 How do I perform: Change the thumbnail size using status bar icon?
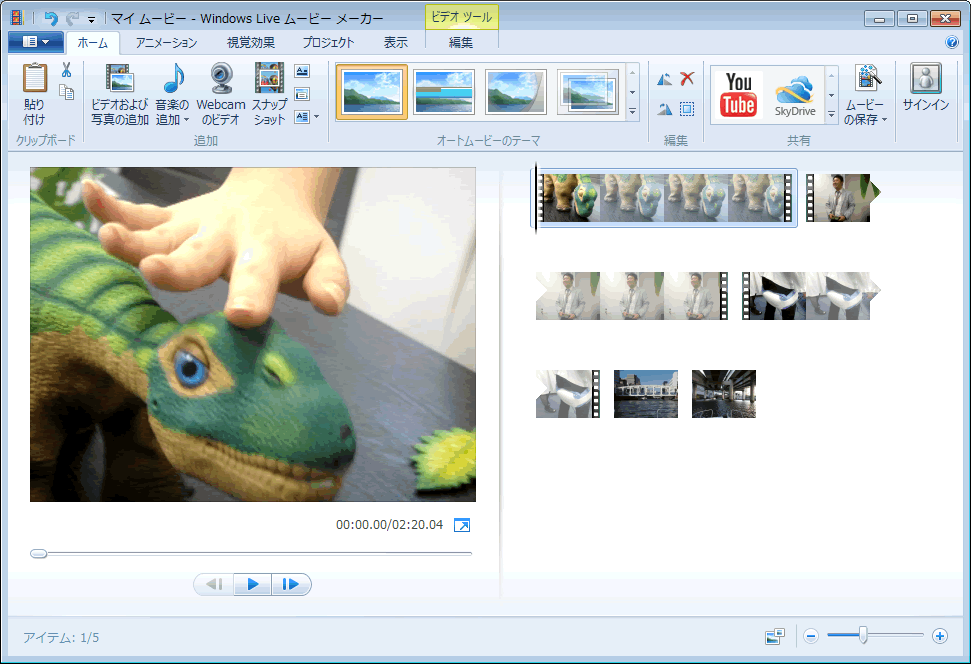click(774, 636)
